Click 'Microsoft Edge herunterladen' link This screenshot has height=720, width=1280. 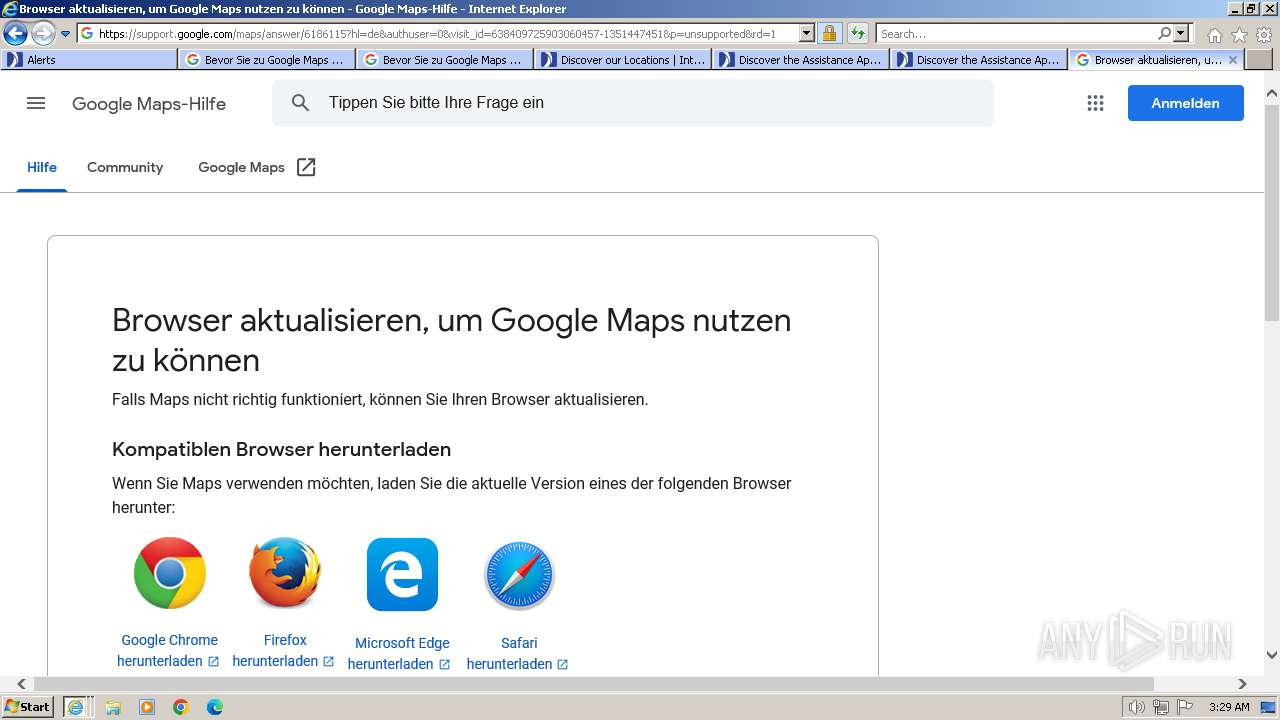coord(401,653)
